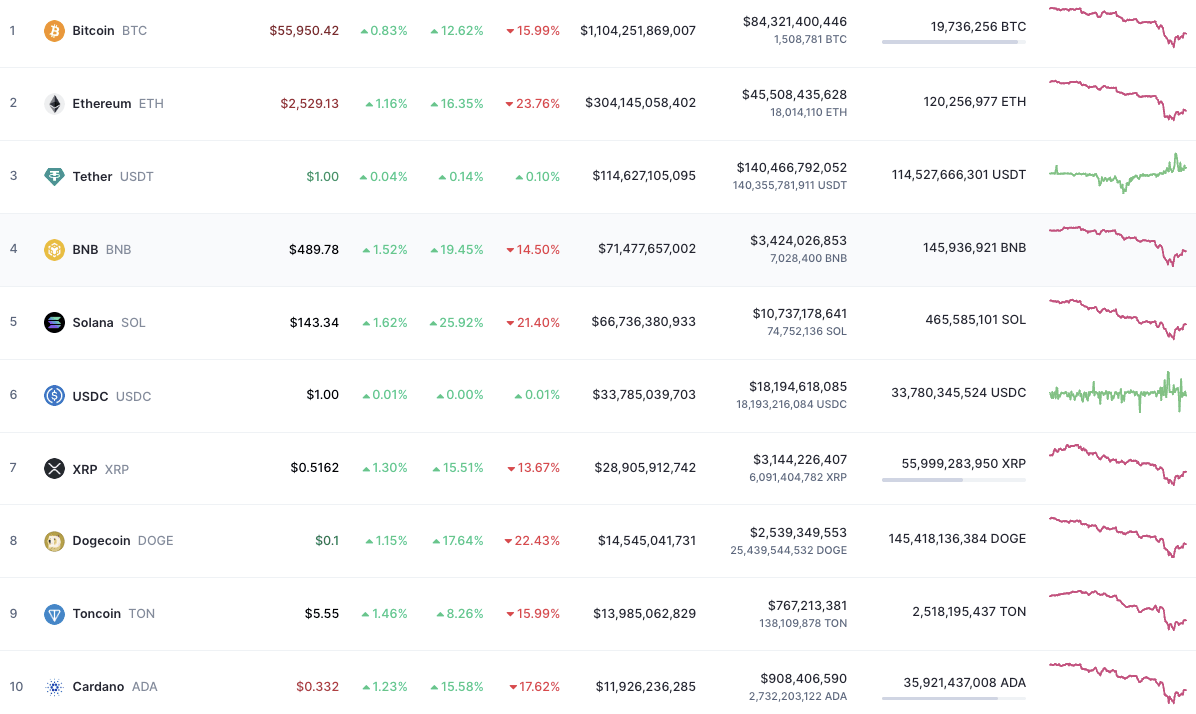Open the Bitcoin name link
The image size is (1196, 714).
click(93, 31)
